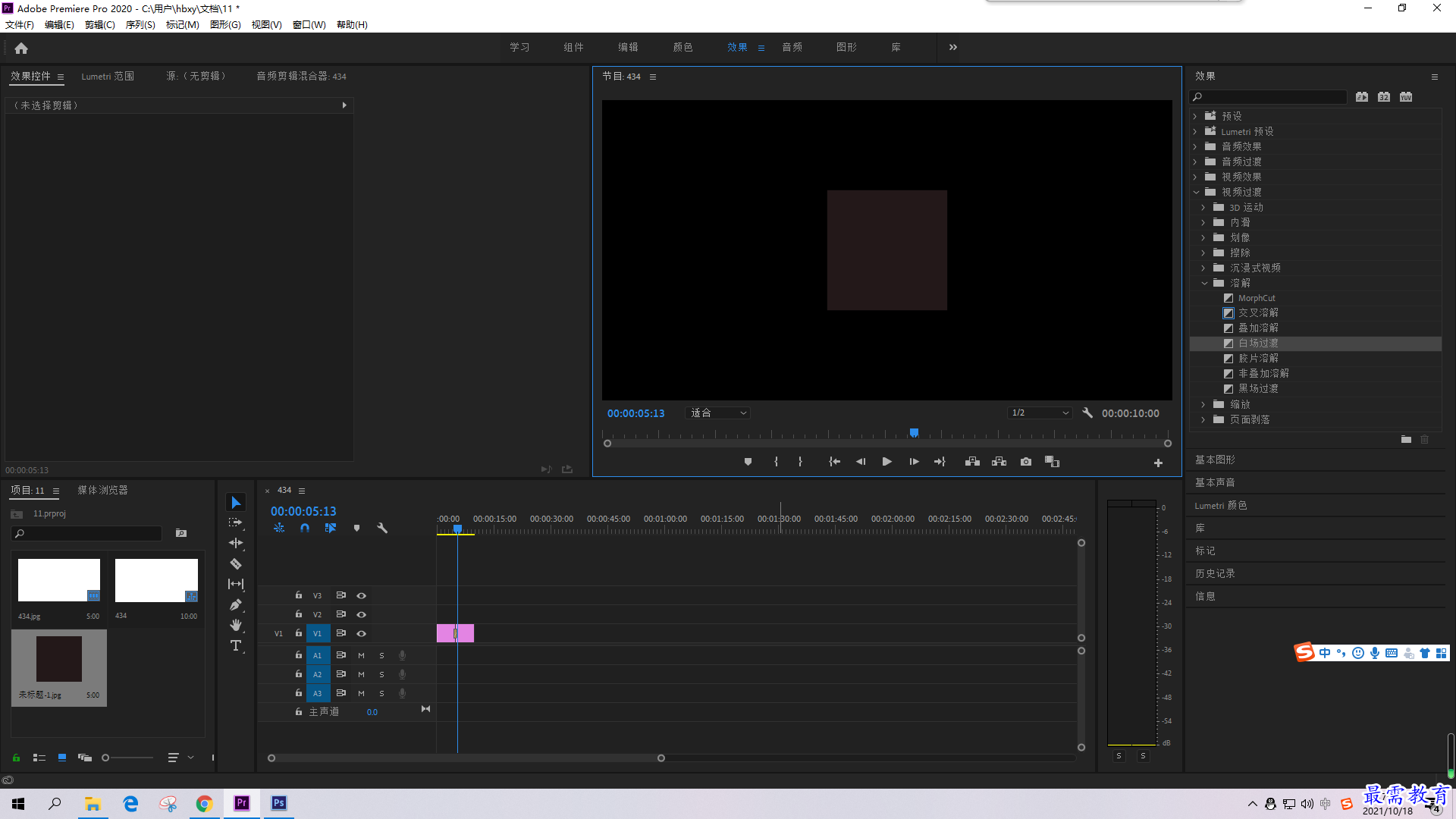Click the Extract button

tap(999, 462)
